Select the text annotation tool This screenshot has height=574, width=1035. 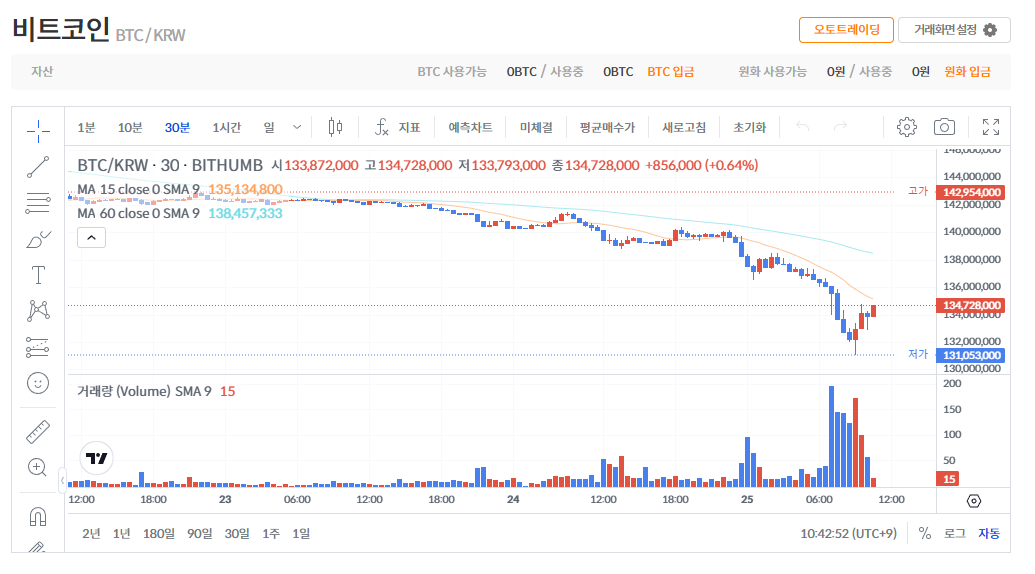pos(38,275)
